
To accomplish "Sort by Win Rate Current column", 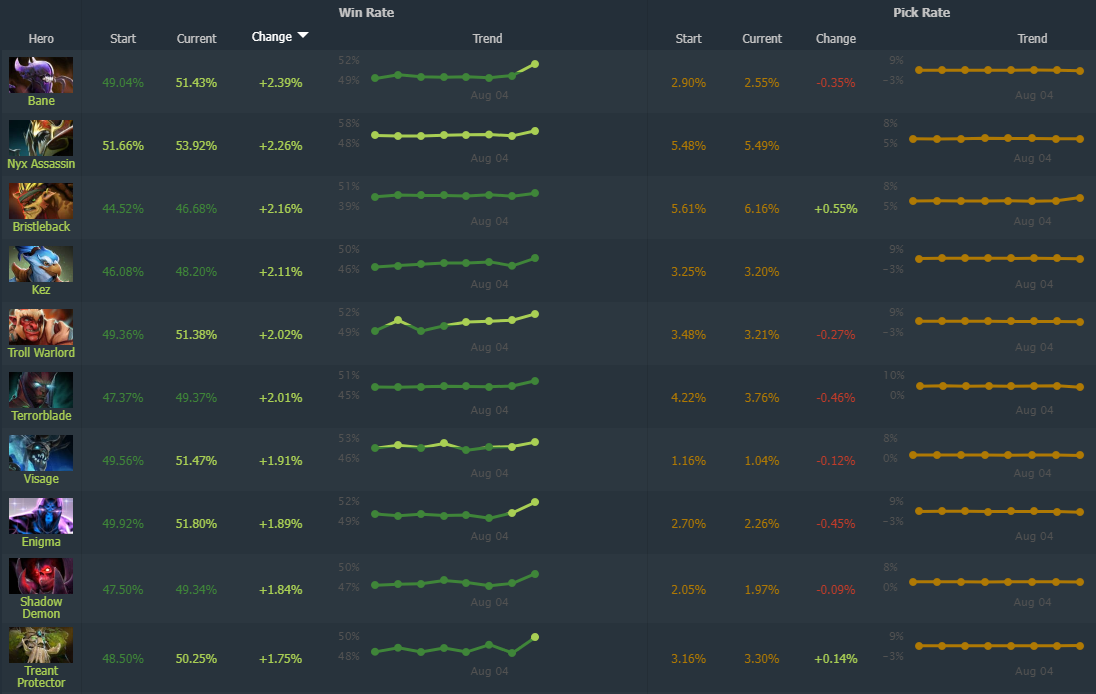I will pyautogui.click(x=196, y=38).
